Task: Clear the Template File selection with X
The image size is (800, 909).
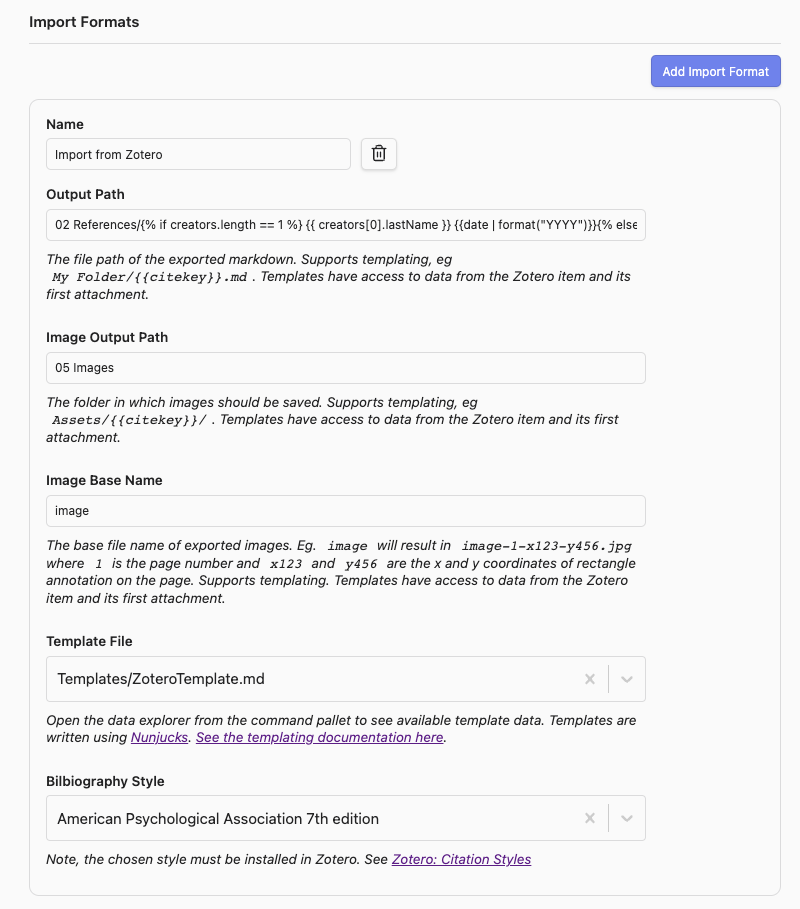Action: tap(590, 679)
